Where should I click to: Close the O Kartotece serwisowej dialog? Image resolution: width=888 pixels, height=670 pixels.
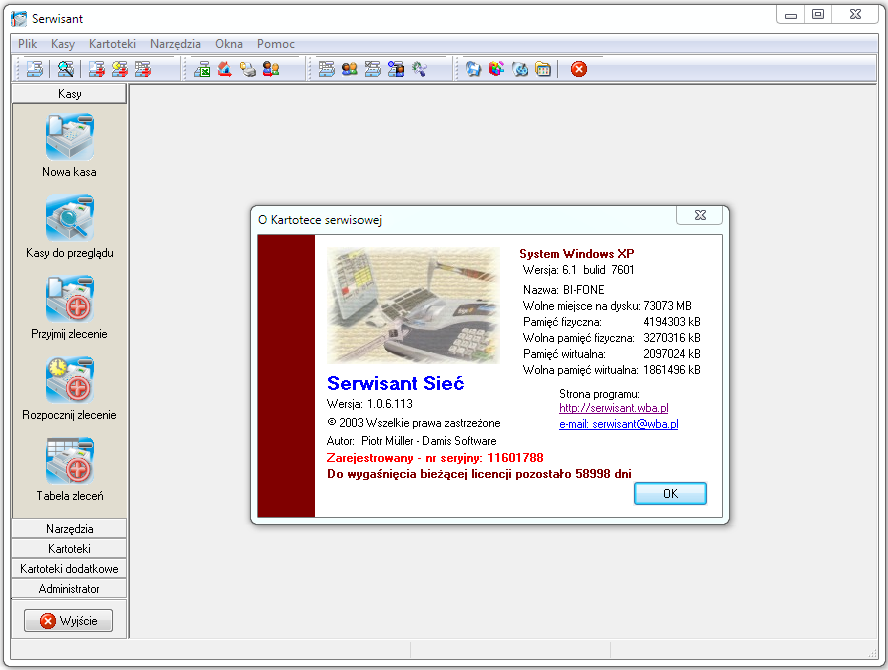point(700,215)
